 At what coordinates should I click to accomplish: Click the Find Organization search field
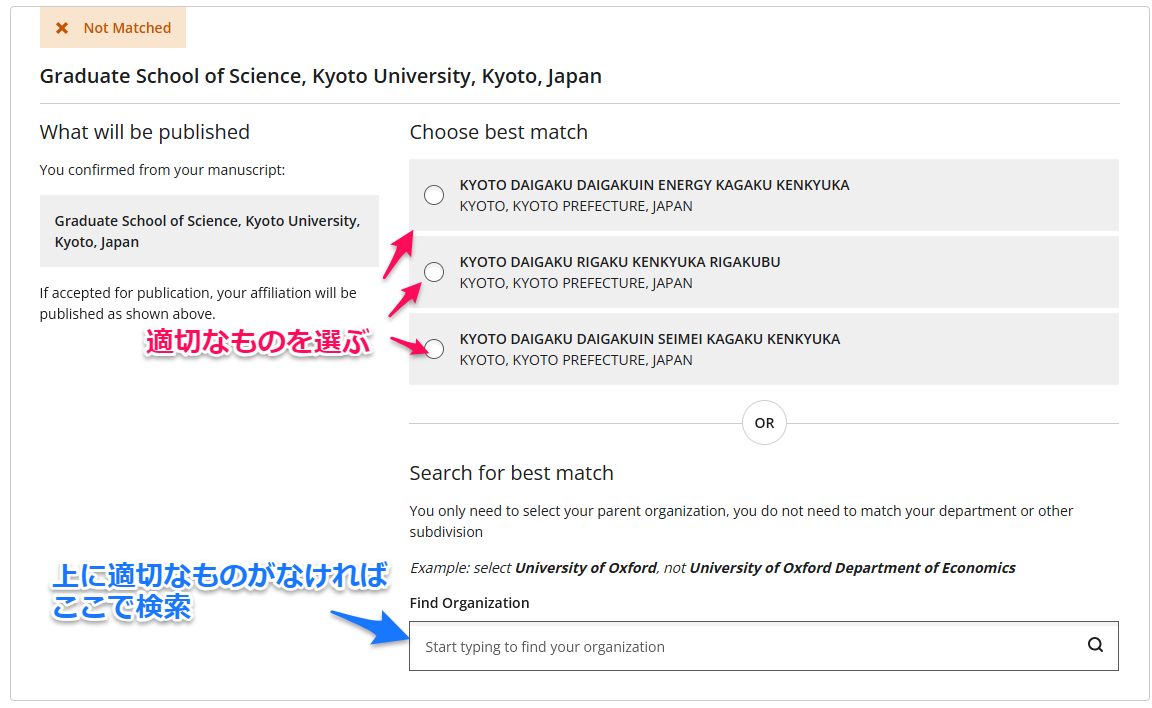point(763,646)
